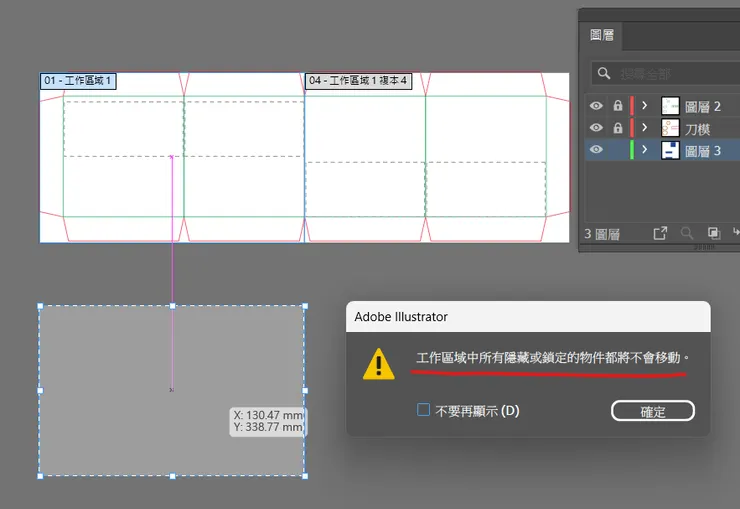Click the 3 圖層 count label
This screenshot has width=740, height=509.
602,234
